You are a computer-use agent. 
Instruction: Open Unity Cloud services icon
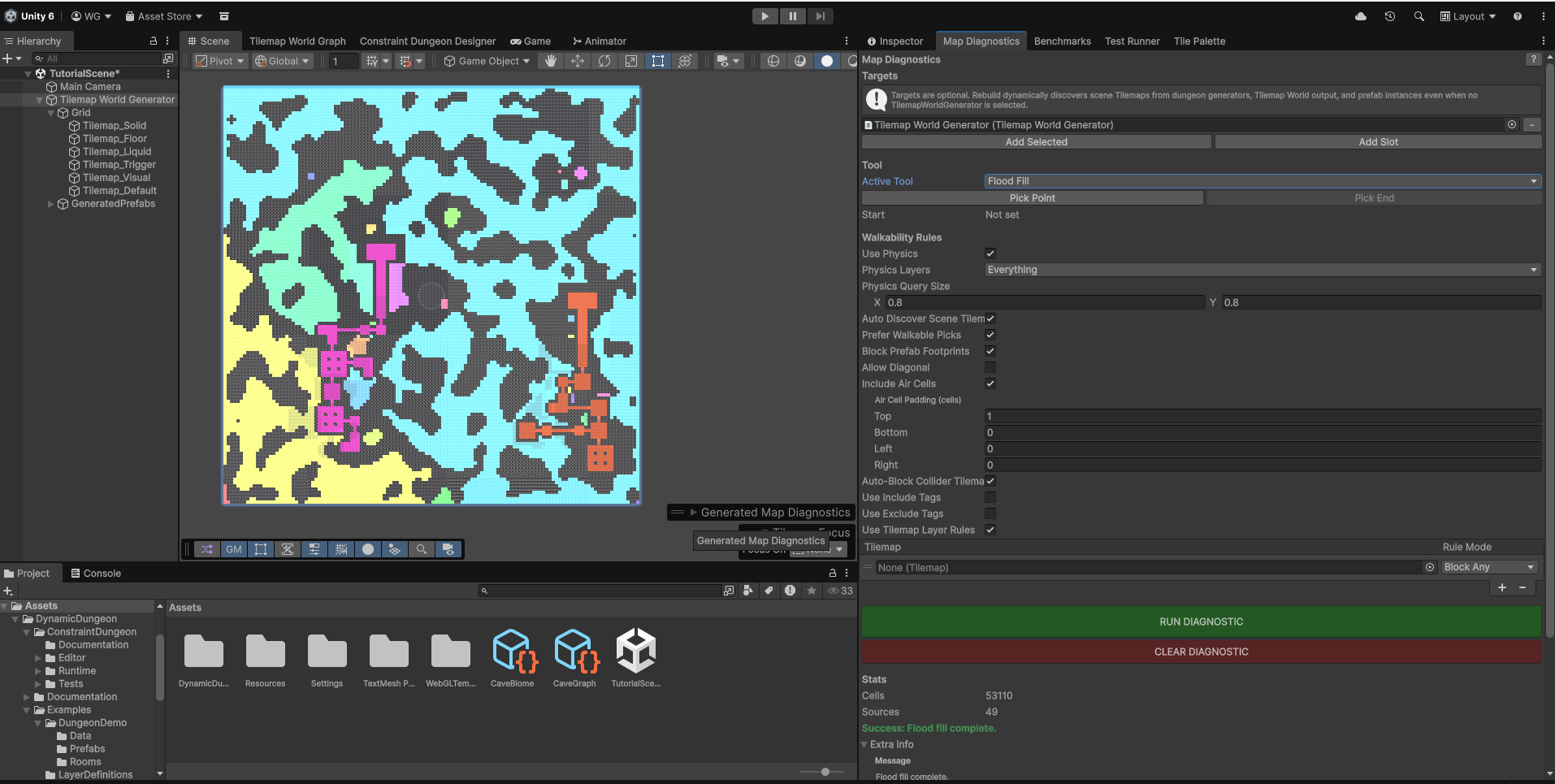[1361, 16]
